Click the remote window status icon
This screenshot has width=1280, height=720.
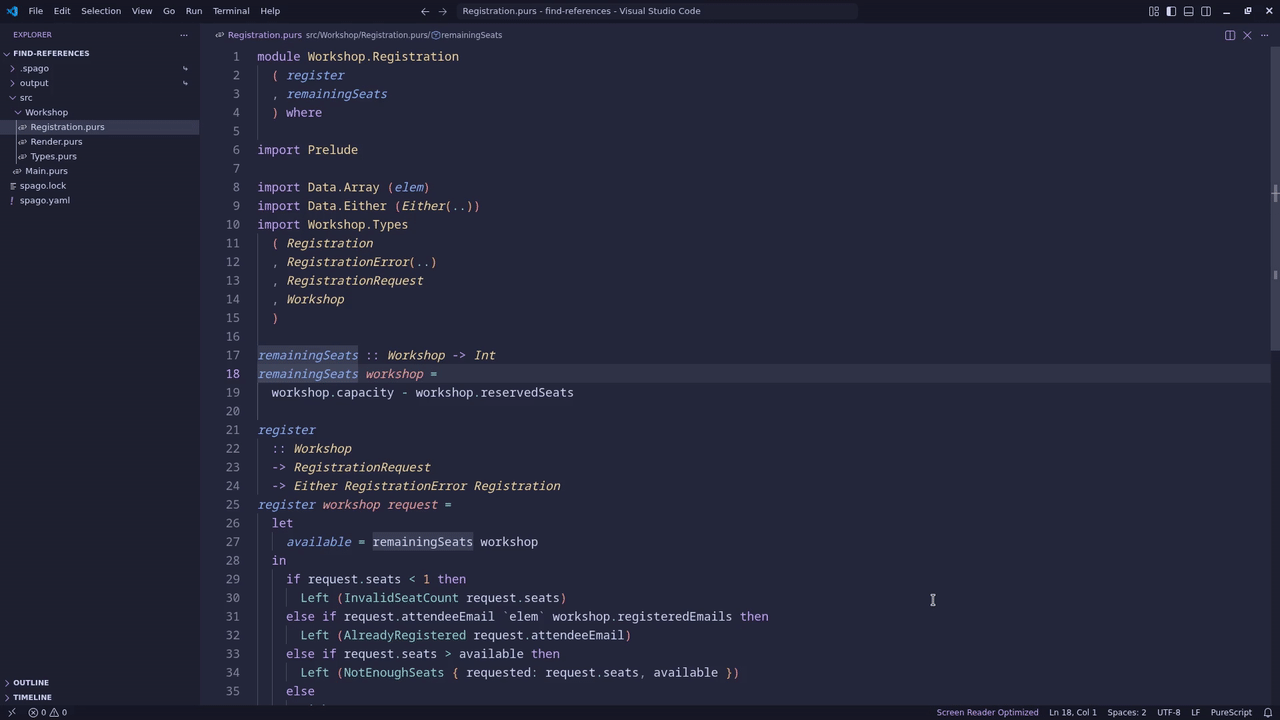click(11, 712)
